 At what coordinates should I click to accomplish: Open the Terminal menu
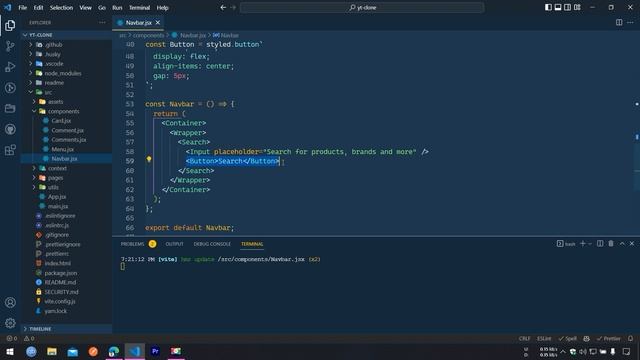pos(139,7)
